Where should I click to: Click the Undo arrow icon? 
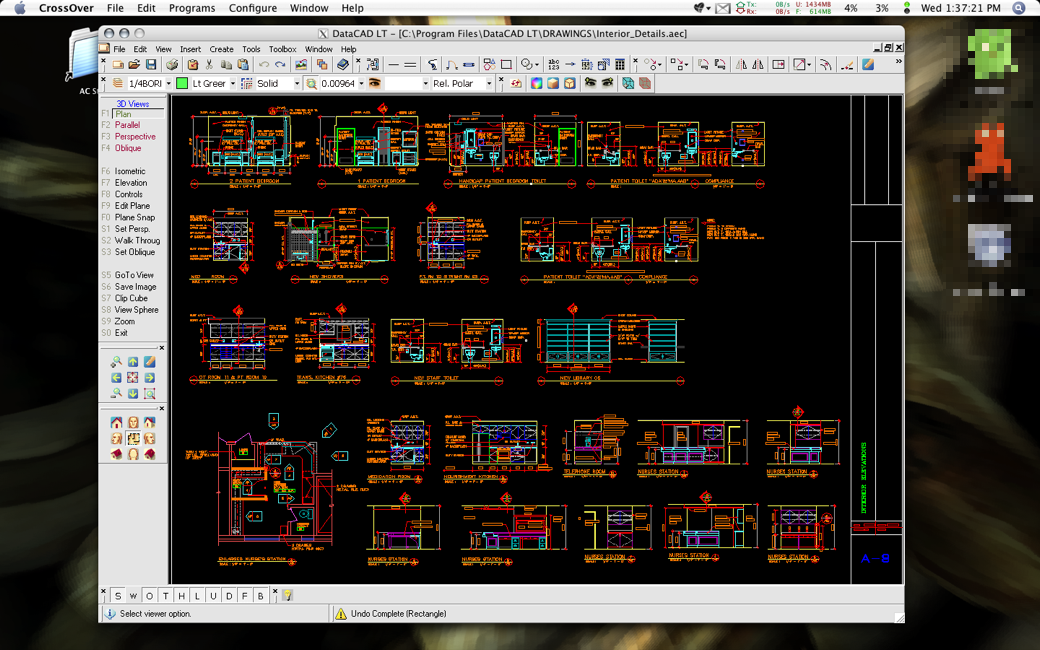tap(264, 65)
